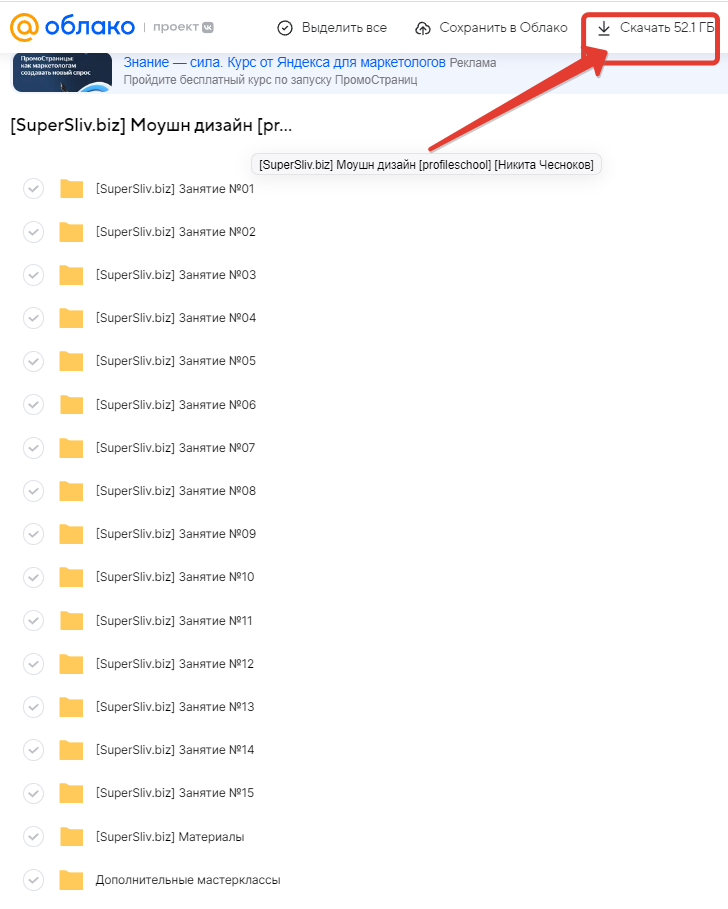The height and width of the screenshot is (909, 728).
Task: Click folder icon of Занятие №01
Action: coord(71,188)
